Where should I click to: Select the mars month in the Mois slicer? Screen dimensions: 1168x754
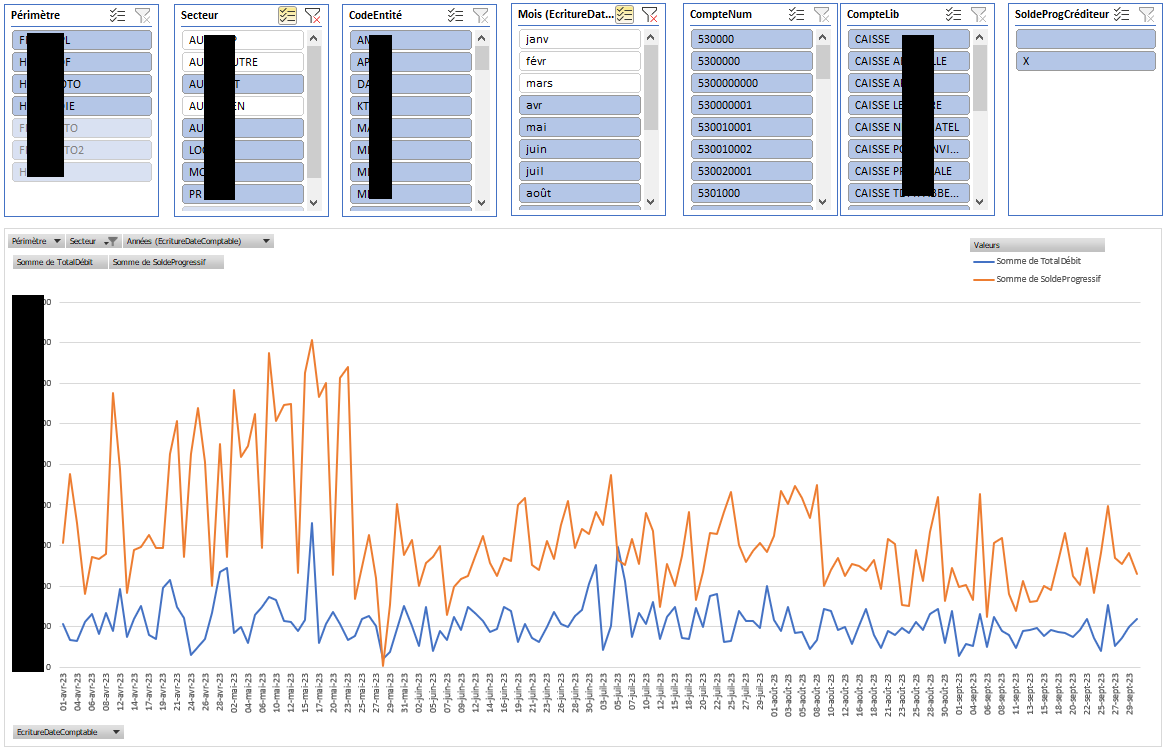[580, 83]
